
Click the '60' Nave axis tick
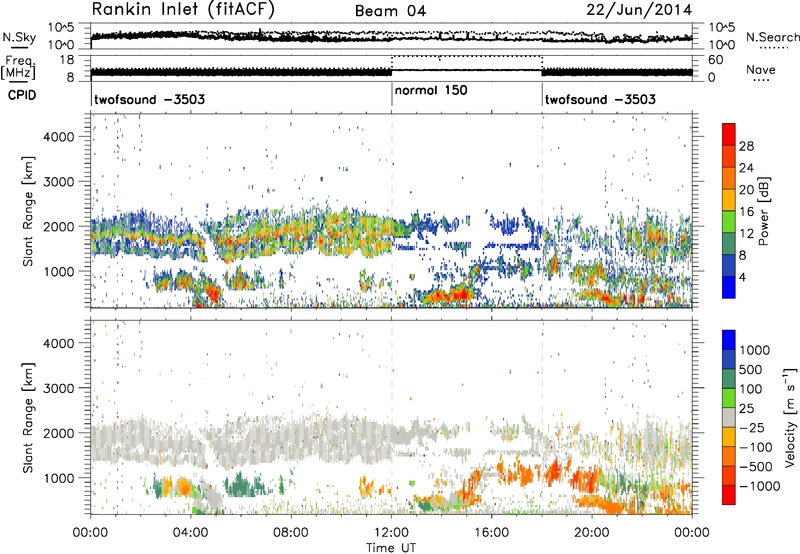pyautogui.click(x=715, y=60)
